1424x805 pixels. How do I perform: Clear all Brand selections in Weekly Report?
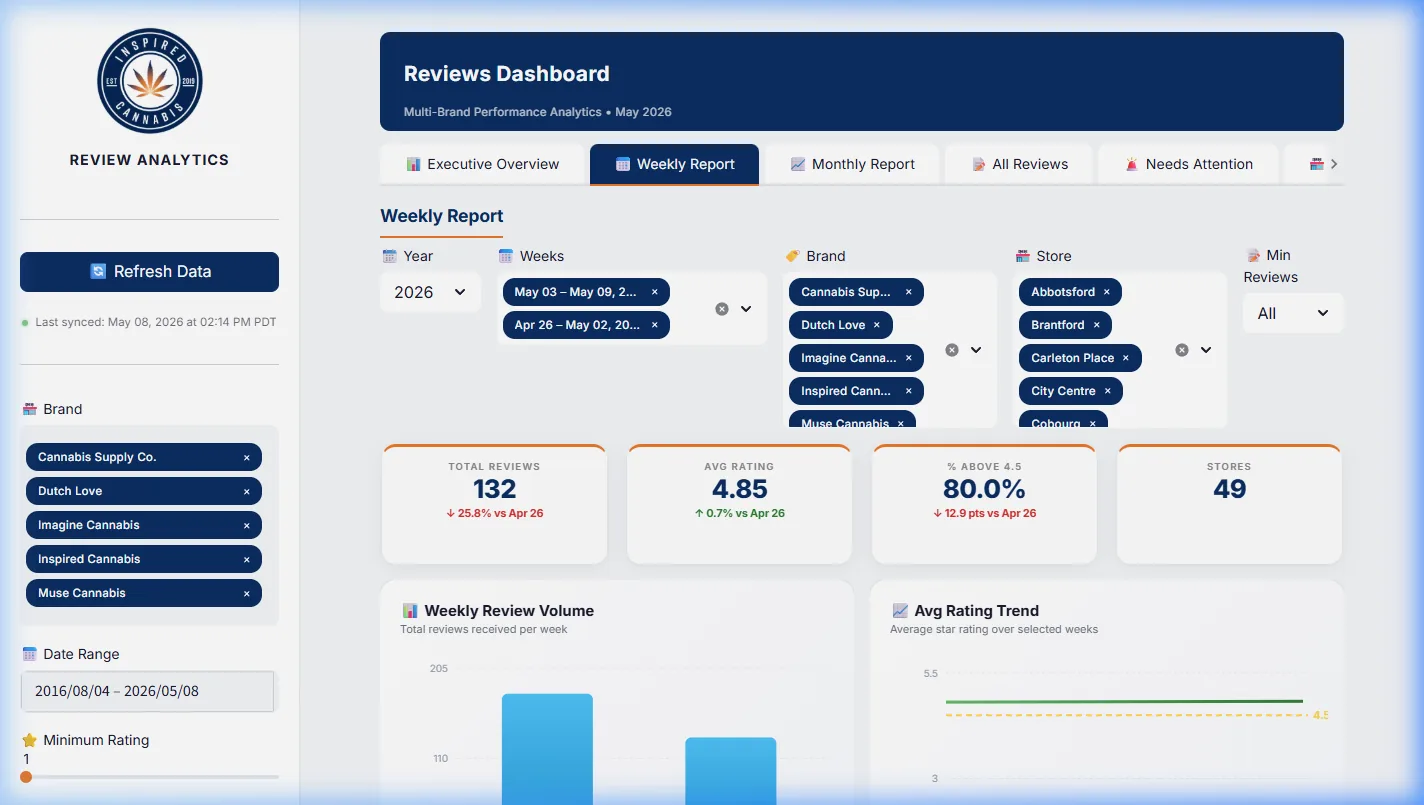[x=952, y=350]
